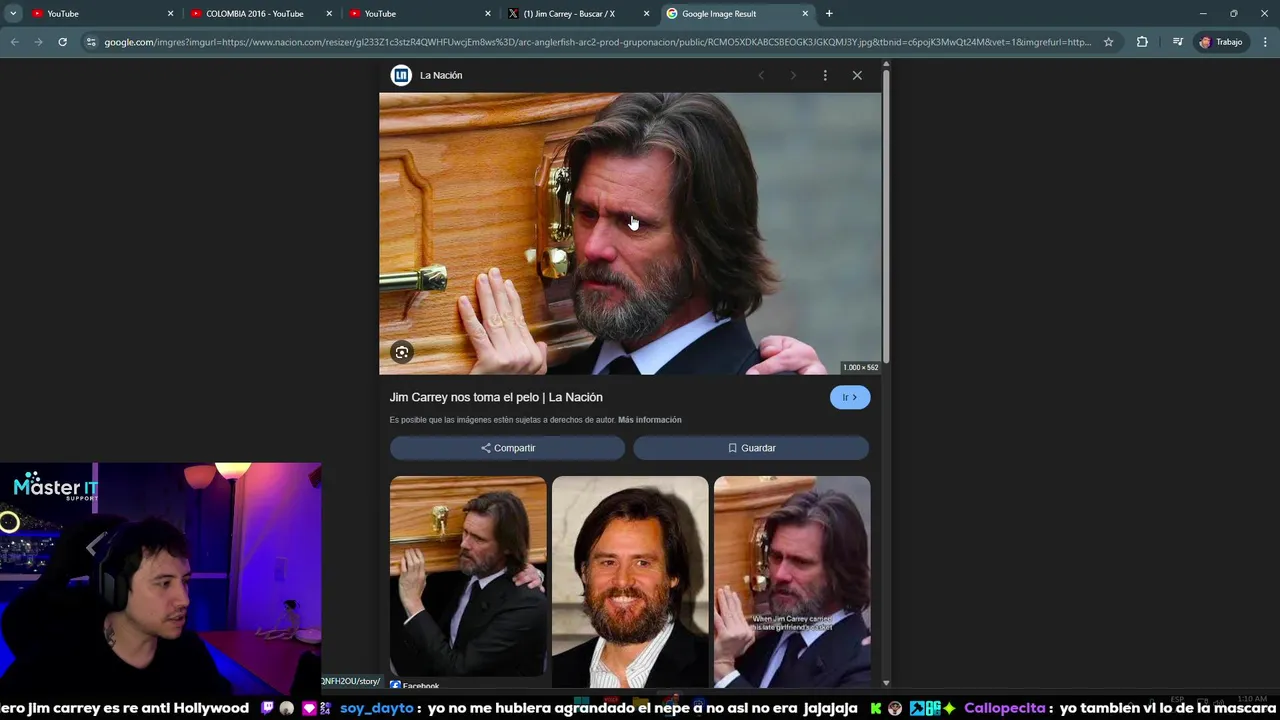Viewport: 1280px width, 720px height.
Task: Reload the current page
Action: click(62, 42)
